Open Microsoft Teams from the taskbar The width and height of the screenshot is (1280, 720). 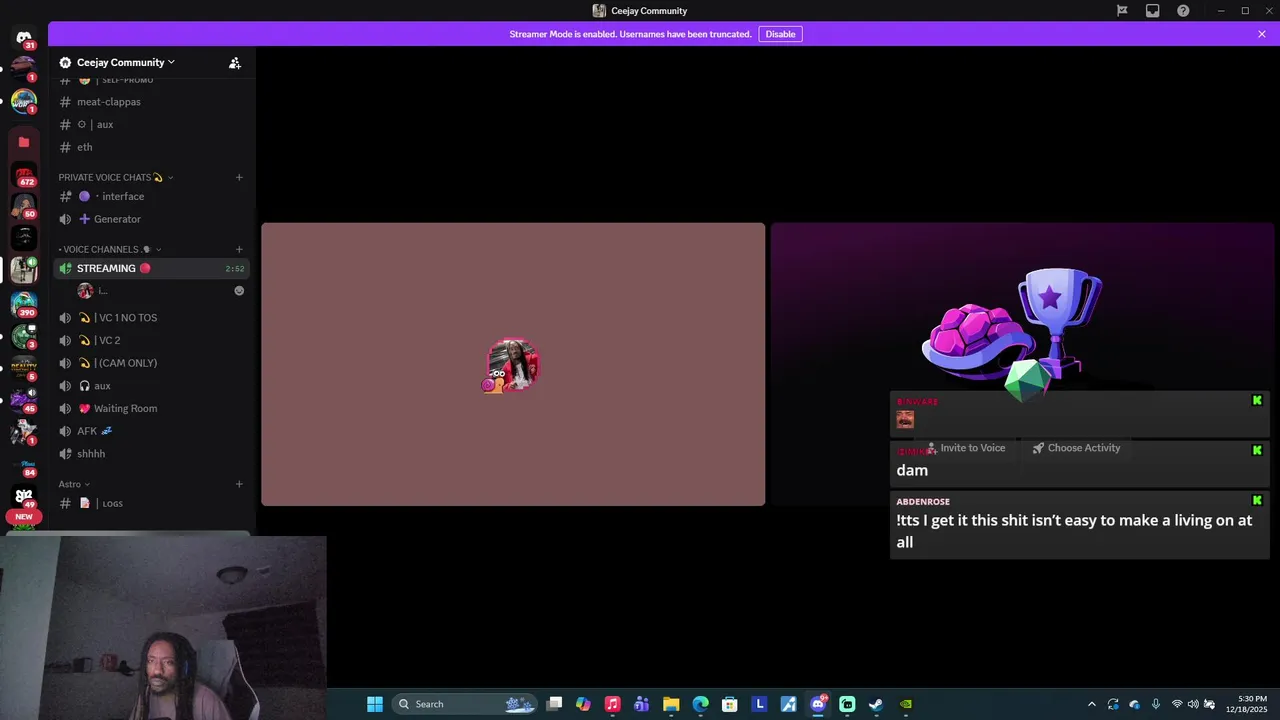(642, 704)
